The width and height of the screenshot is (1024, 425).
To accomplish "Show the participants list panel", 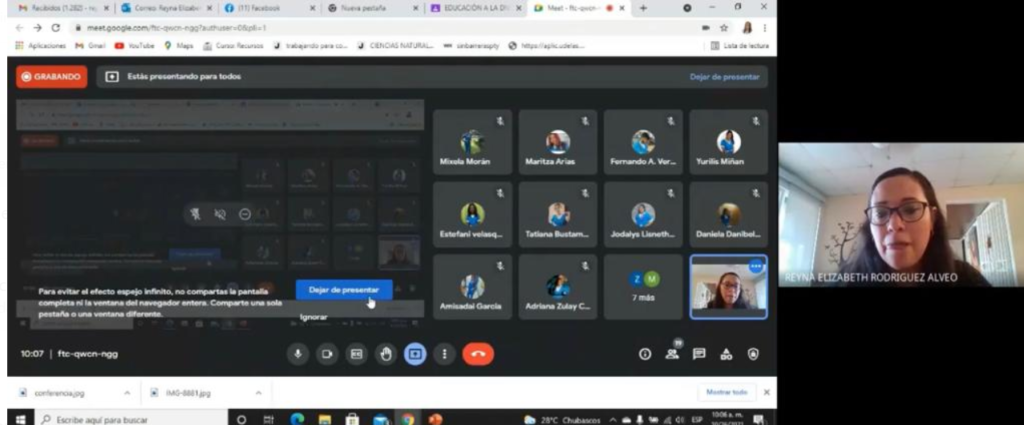I will click(672, 354).
